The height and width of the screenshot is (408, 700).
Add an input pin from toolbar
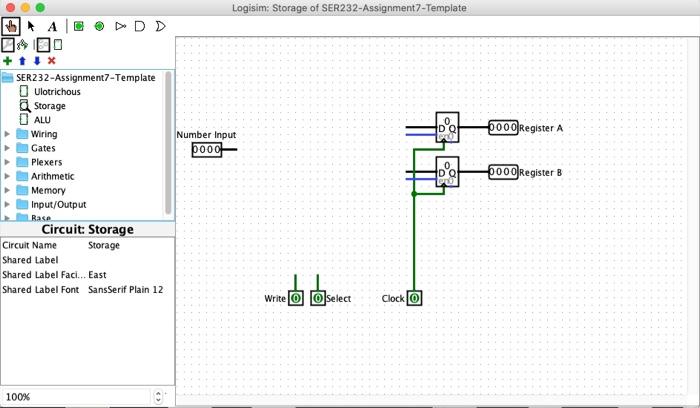(x=79, y=26)
